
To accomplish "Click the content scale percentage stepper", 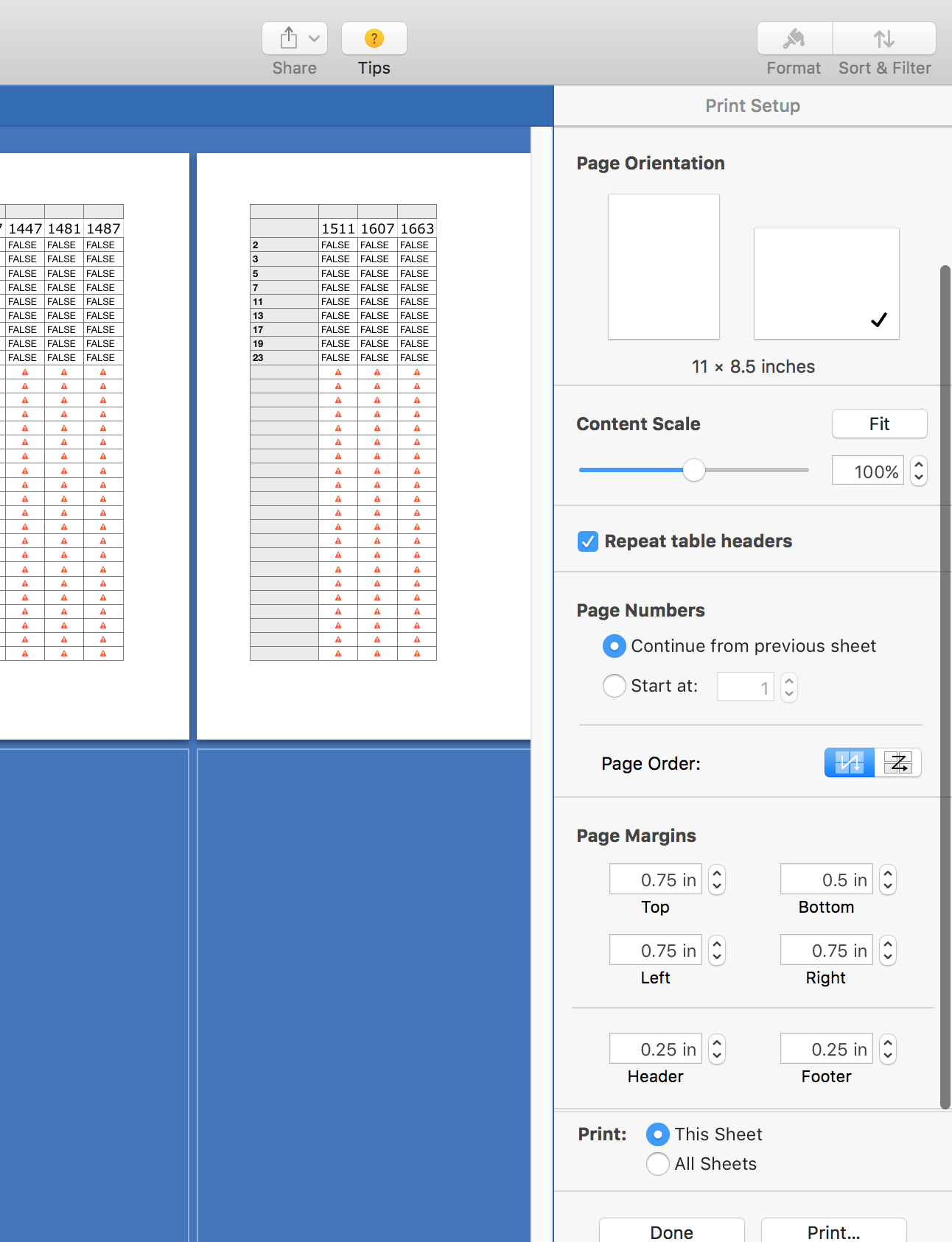I will 919,471.
